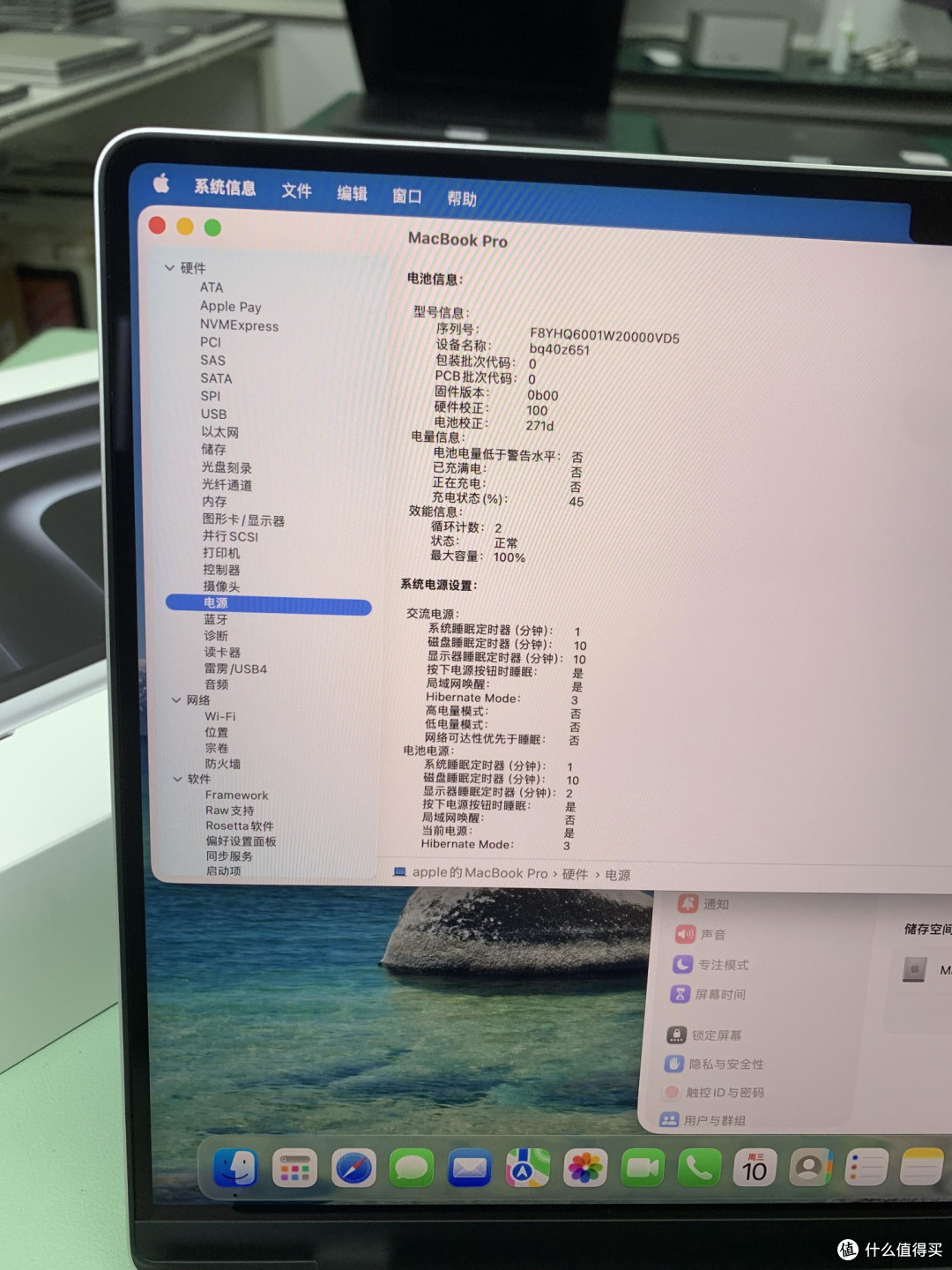Viewport: 952px width, 1270px height.
Task: Open the 文件 menu
Action: (x=296, y=190)
